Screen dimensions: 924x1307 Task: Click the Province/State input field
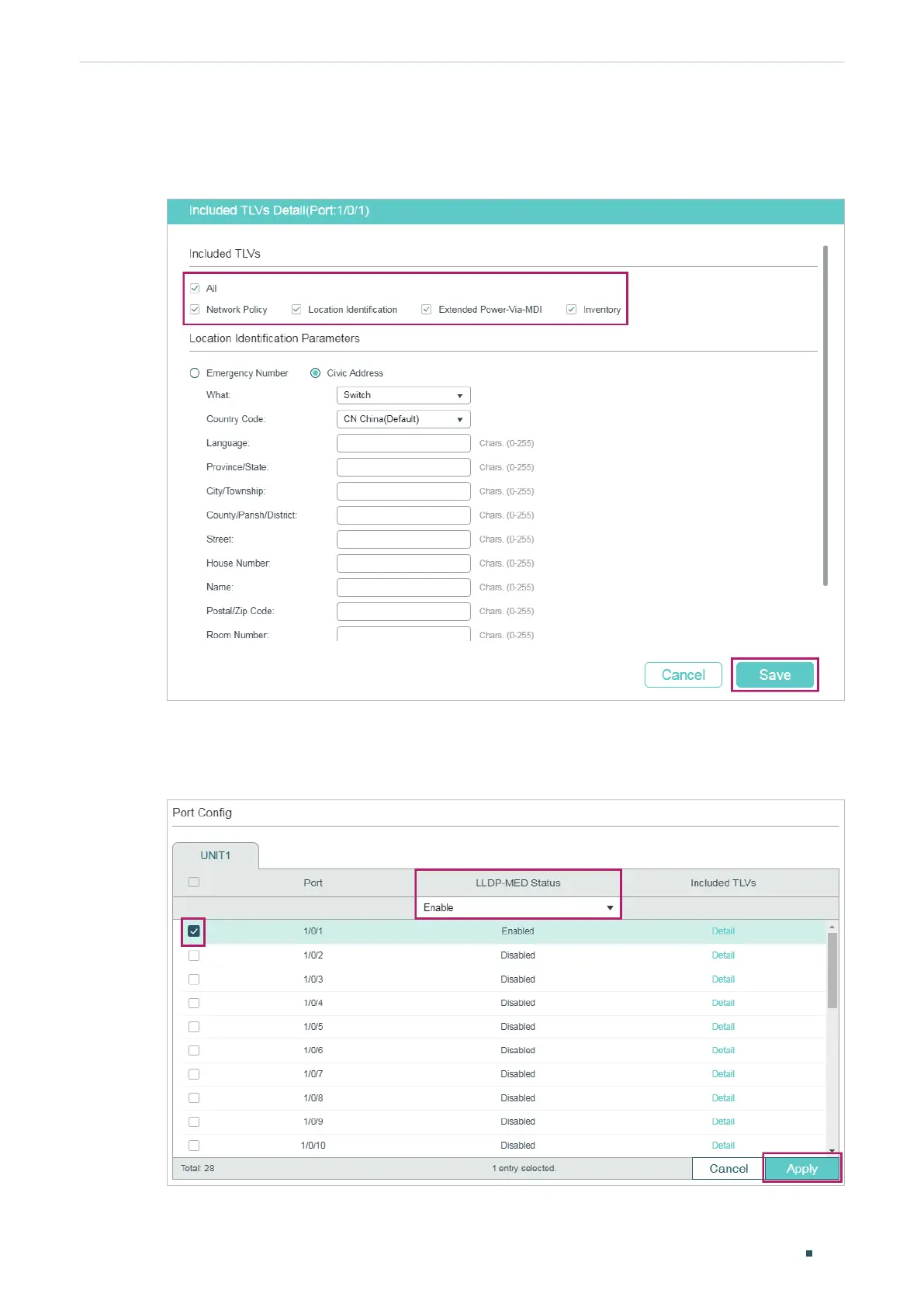tap(403, 467)
